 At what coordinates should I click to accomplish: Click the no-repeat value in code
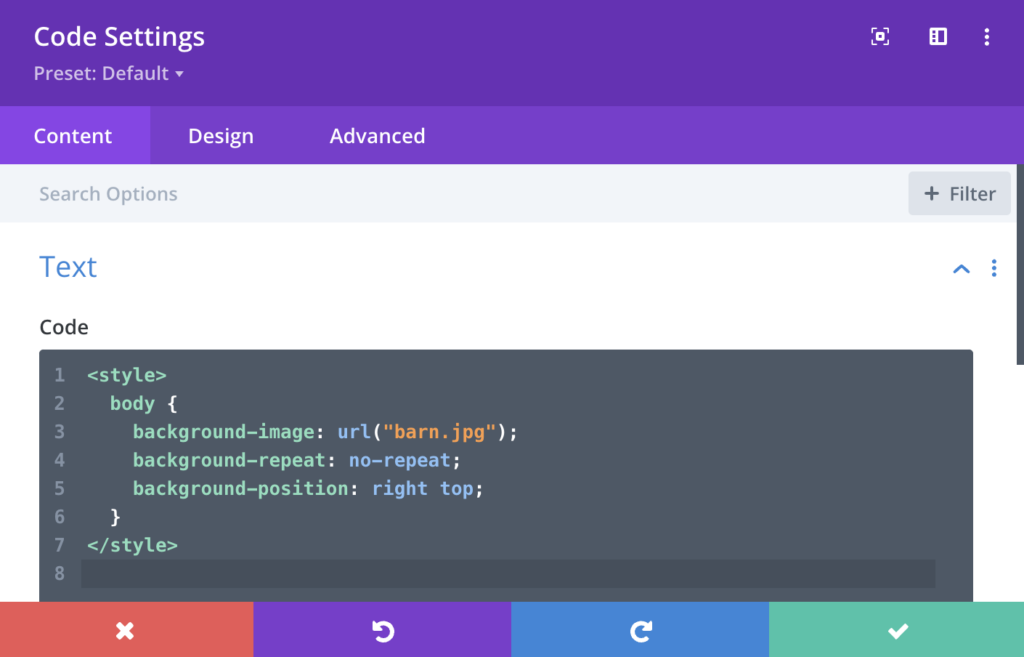click(400, 460)
